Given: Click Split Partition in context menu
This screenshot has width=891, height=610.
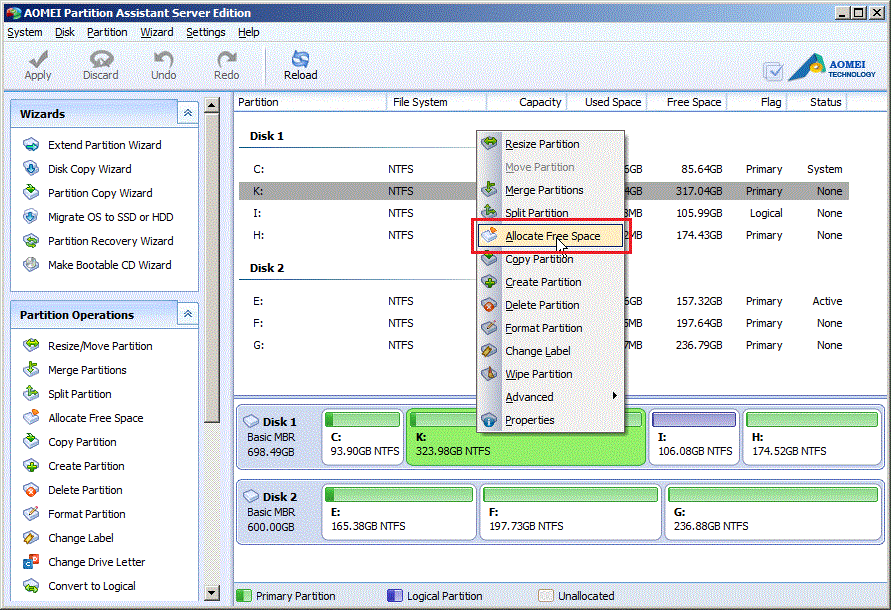Looking at the screenshot, I should pos(550,213).
